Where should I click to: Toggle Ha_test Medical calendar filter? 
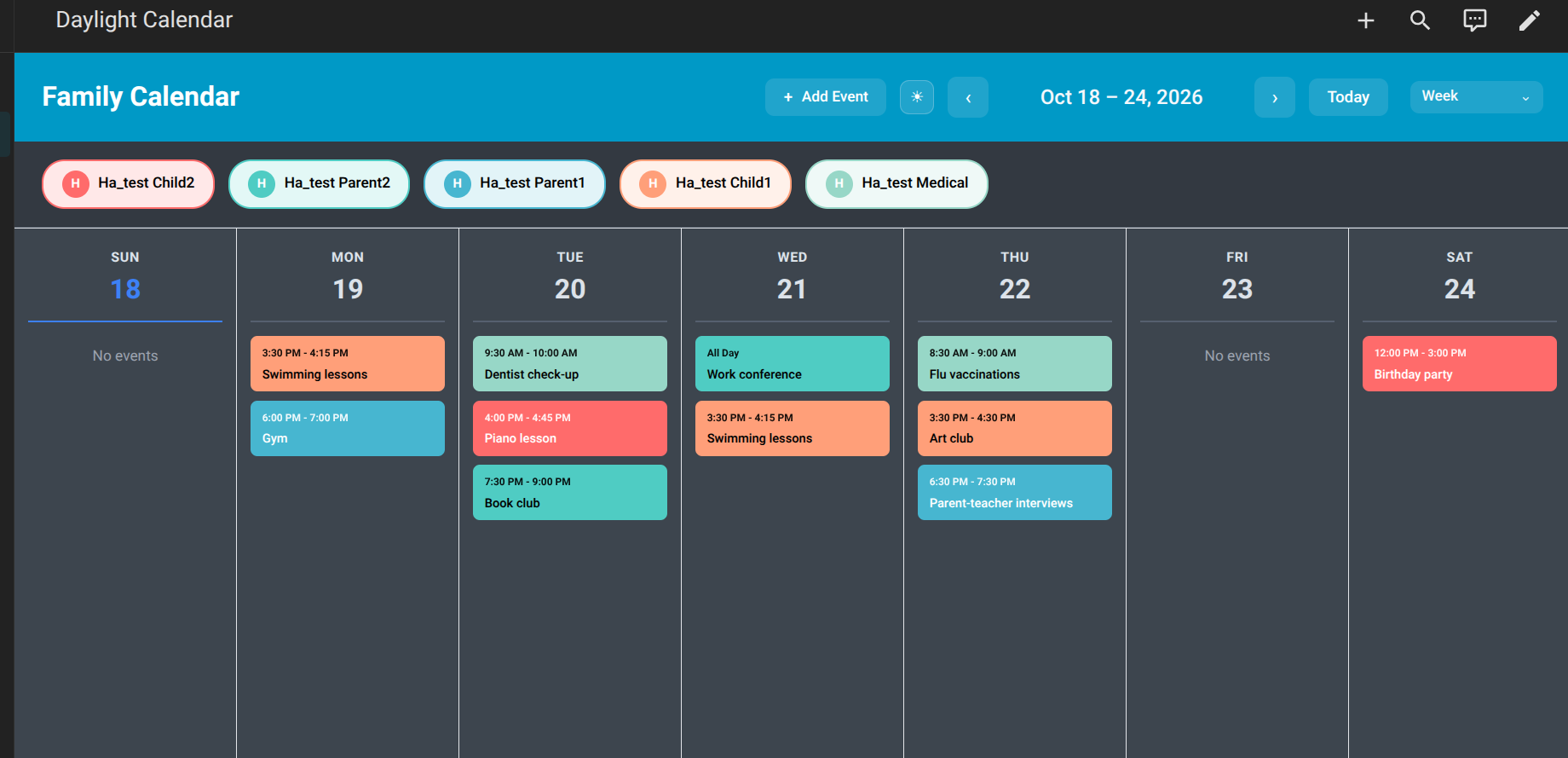coord(896,183)
